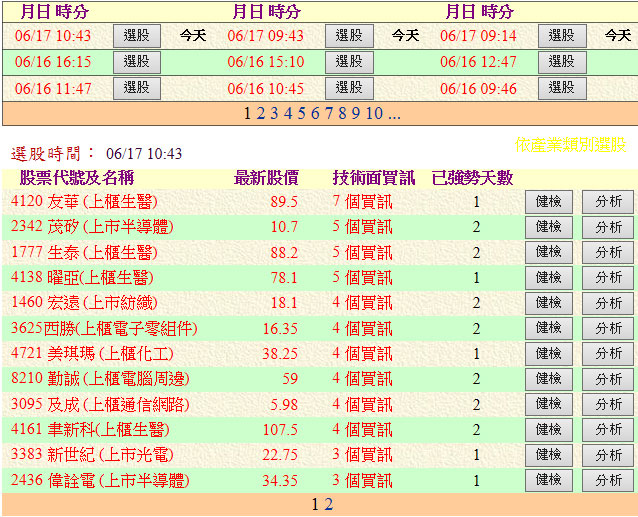Image resolution: width=638 pixels, height=517 pixels.
Task: Select stock name 4120 友華 (上櫃生醫)
Action: tap(84, 202)
